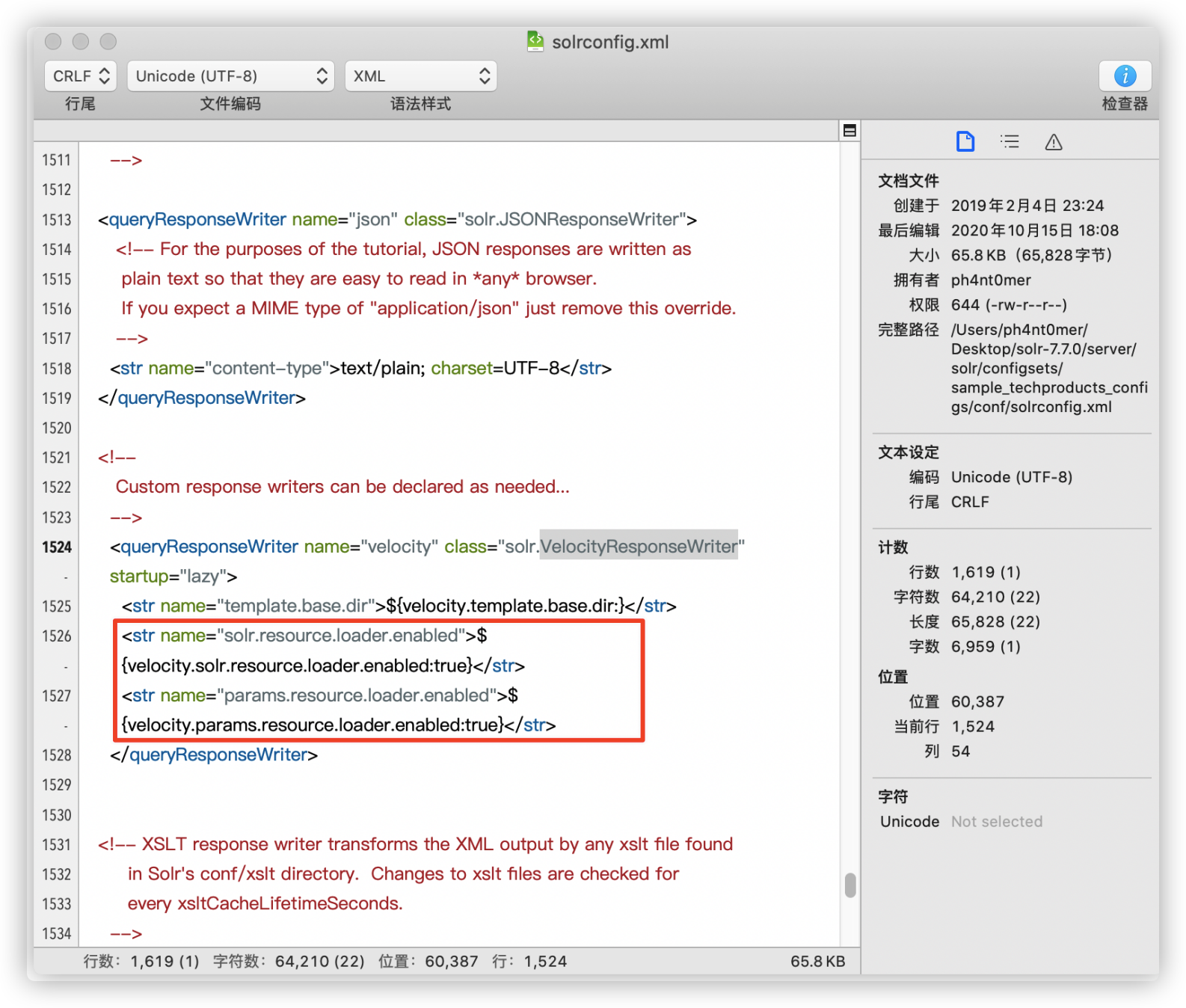Click the highlighted VelocityResponseWriter text

[639, 547]
